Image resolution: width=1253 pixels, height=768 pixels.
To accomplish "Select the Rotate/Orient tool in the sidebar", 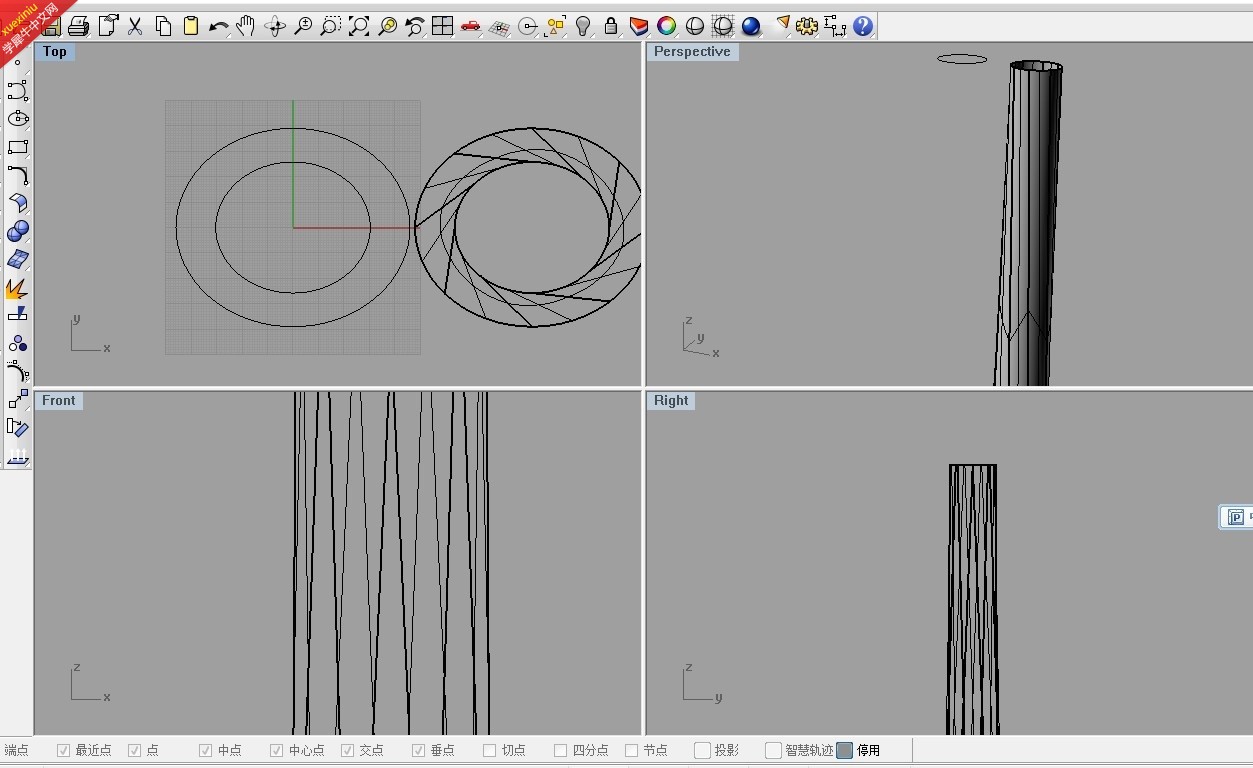I will click(17, 427).
